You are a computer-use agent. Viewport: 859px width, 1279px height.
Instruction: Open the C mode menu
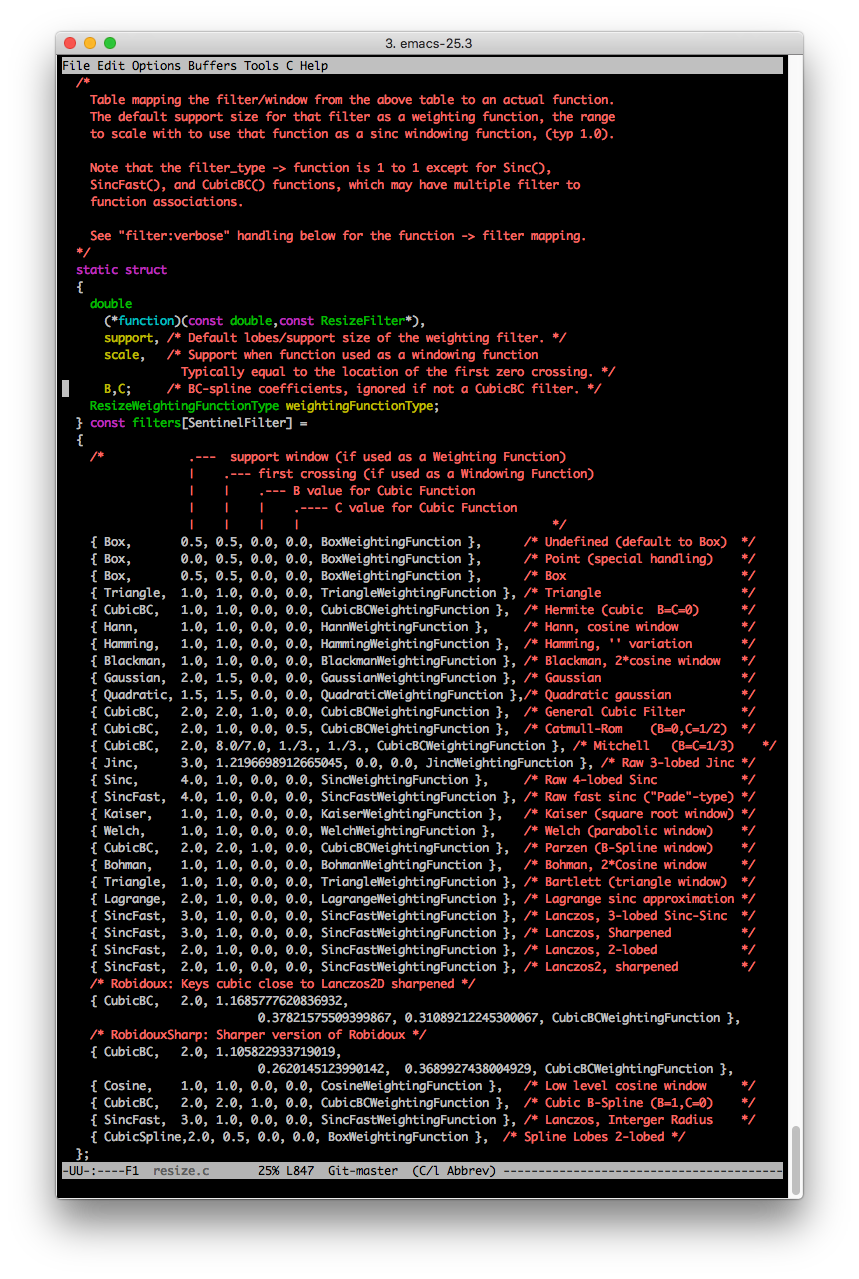289,66
